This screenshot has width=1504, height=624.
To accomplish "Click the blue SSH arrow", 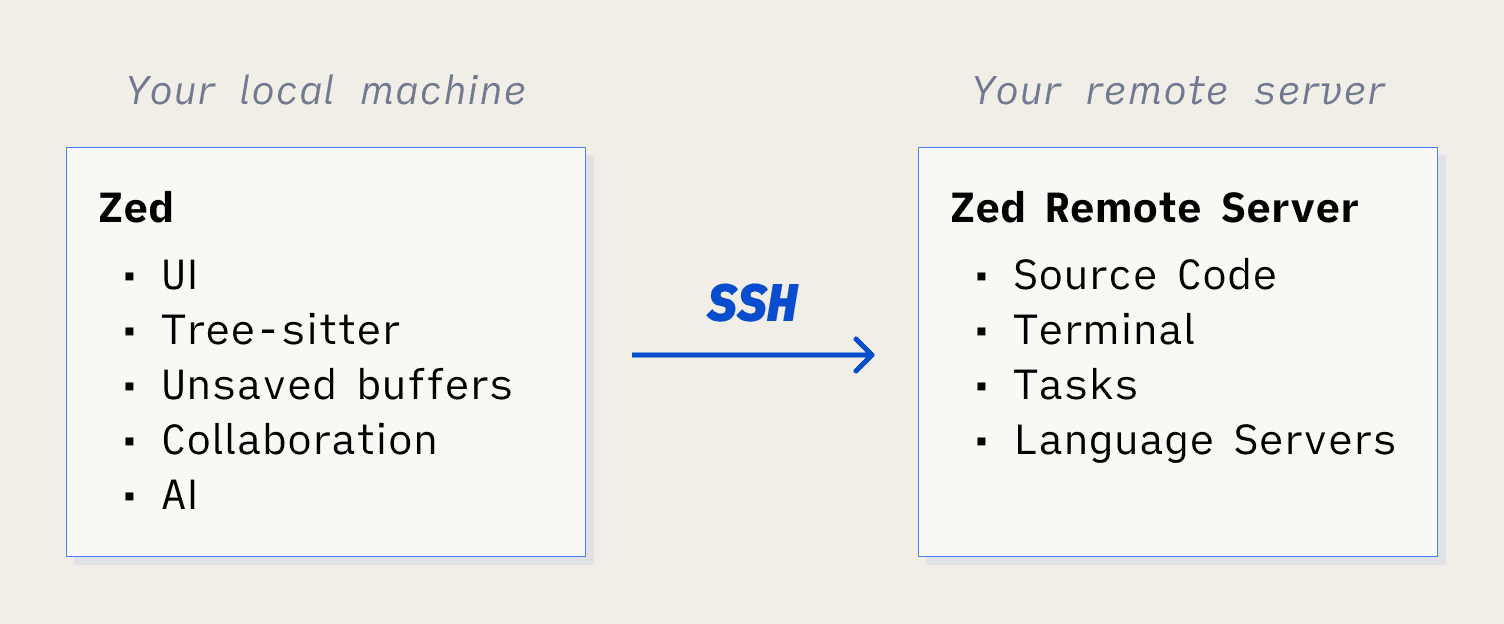I will (753, 354).
